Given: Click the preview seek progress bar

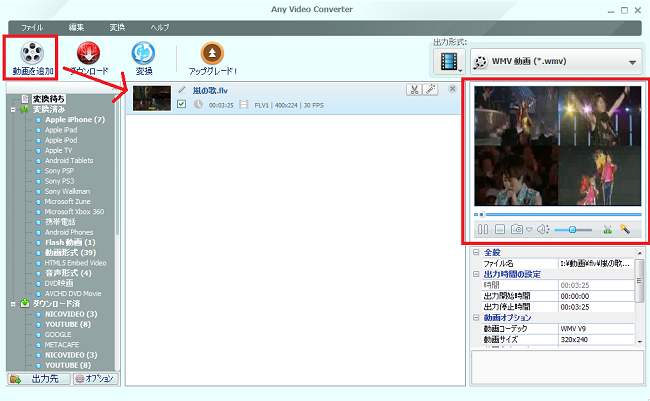Looking at the screenshot, I should pyautogui.click(x=558, y=214).
